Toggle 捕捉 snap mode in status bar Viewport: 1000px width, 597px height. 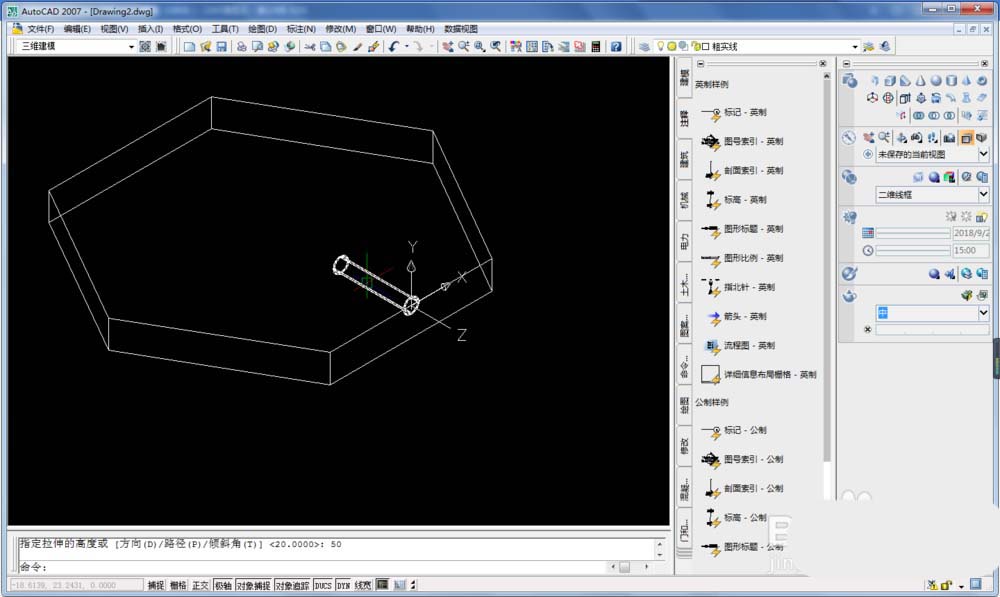(156, 585)
